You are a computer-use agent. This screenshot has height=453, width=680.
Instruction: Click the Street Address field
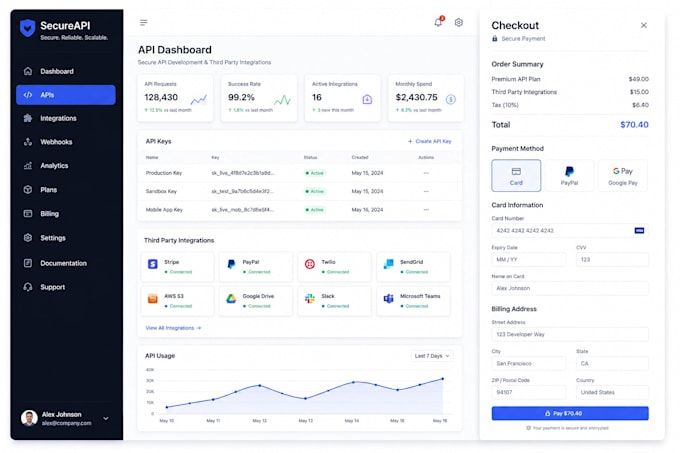(570, 335)
